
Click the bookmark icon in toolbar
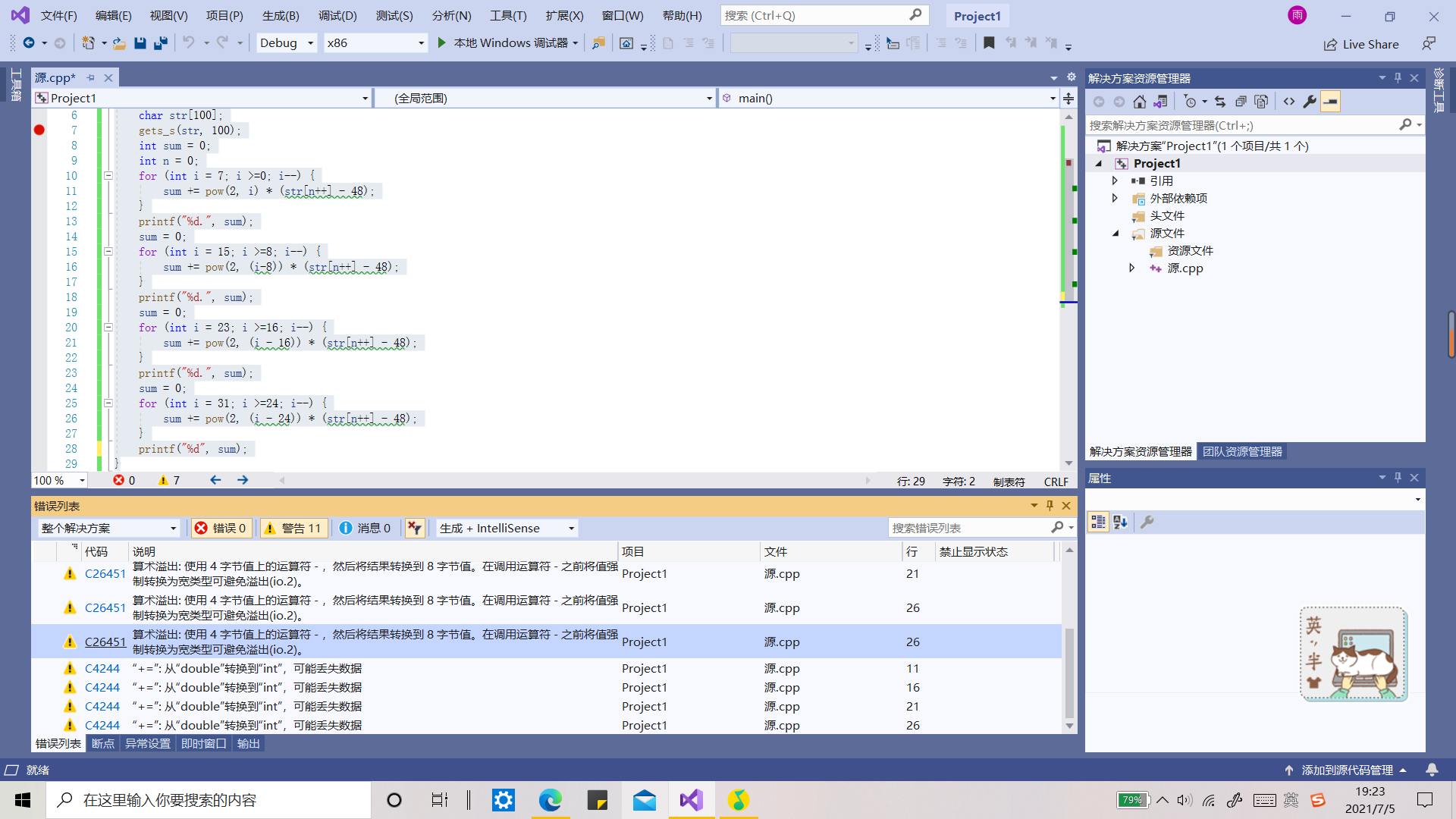coord(989,43)
